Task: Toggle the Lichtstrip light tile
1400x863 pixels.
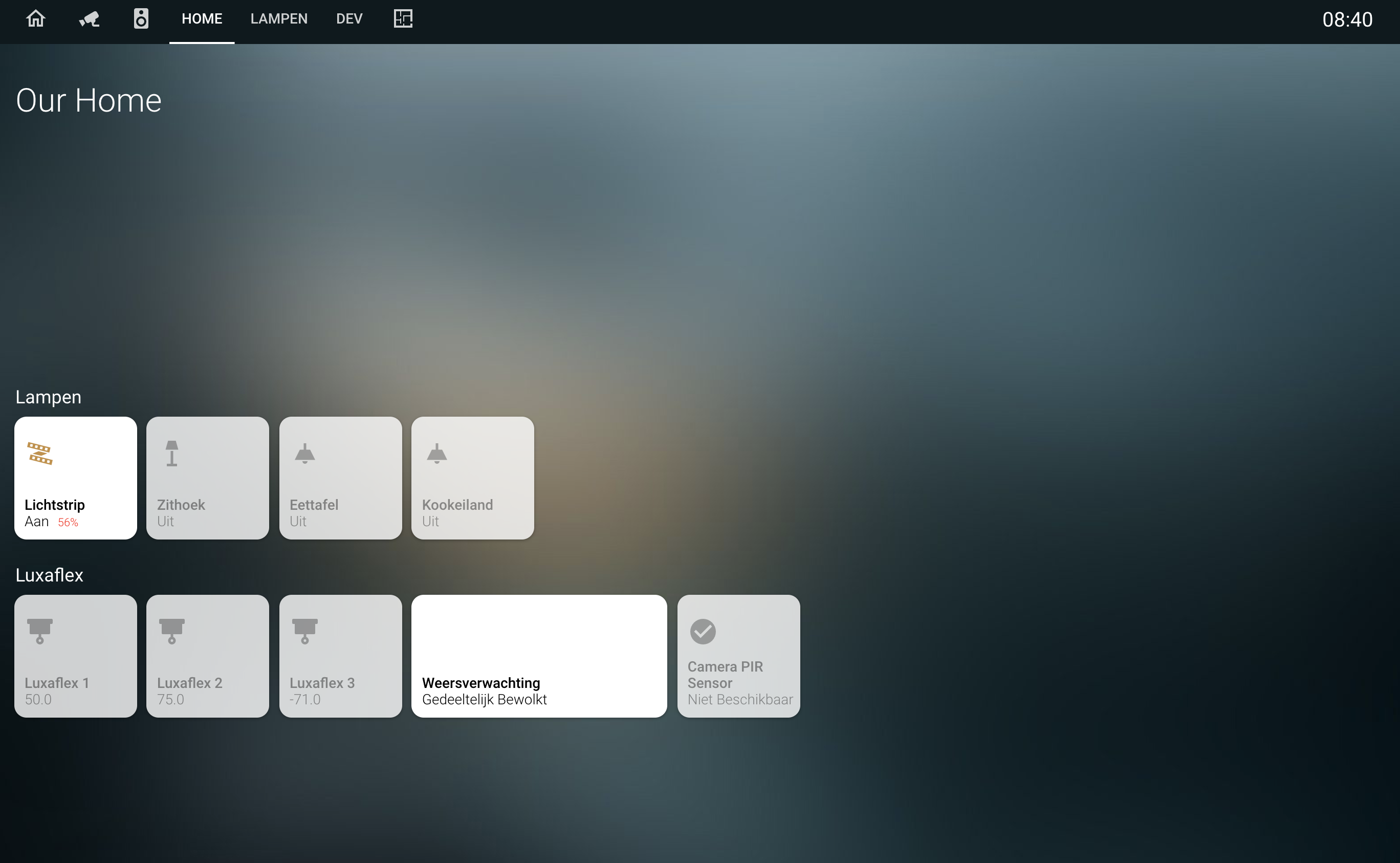Action: click(75, 478)
